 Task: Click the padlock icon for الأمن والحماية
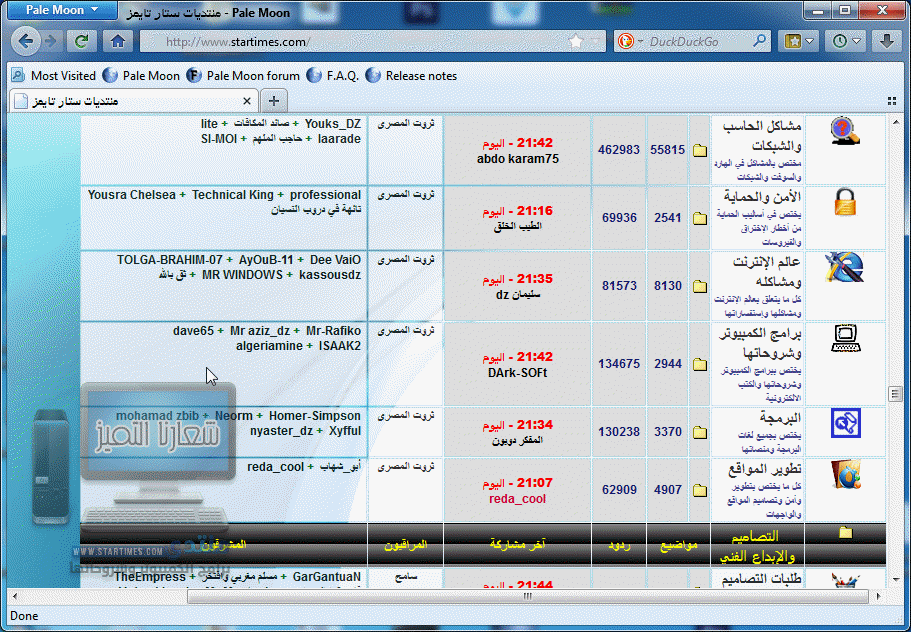point(845,202)
